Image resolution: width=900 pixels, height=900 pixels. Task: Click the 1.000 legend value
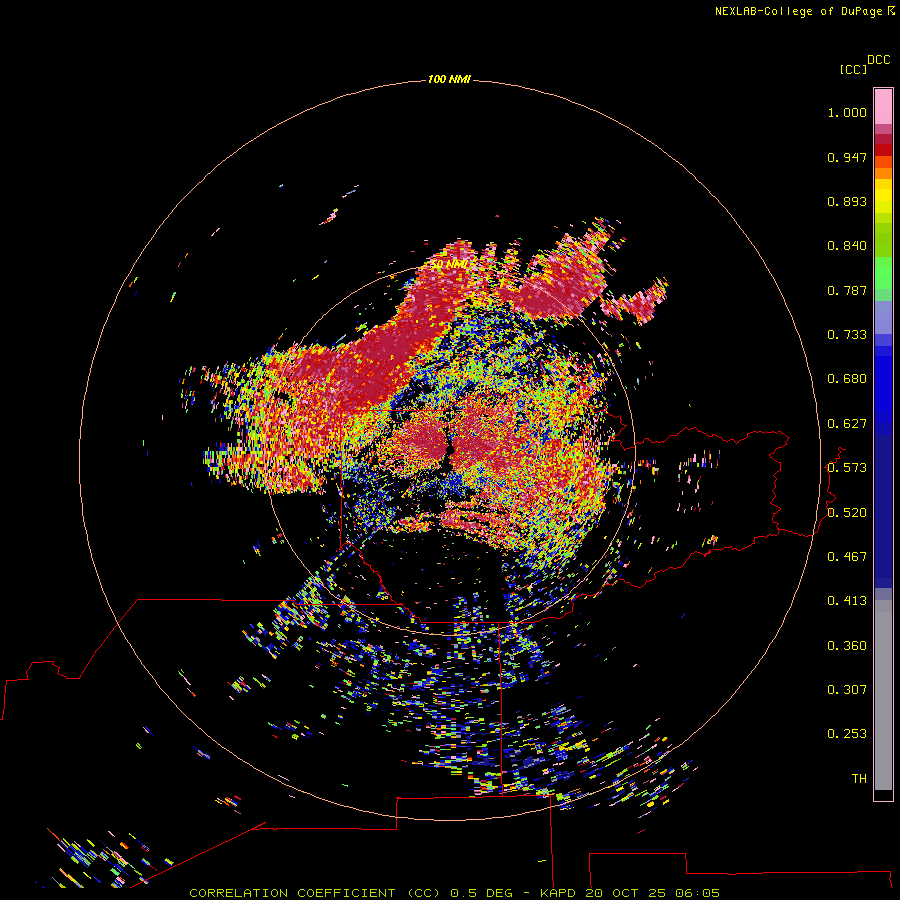[x=847, y=112]
